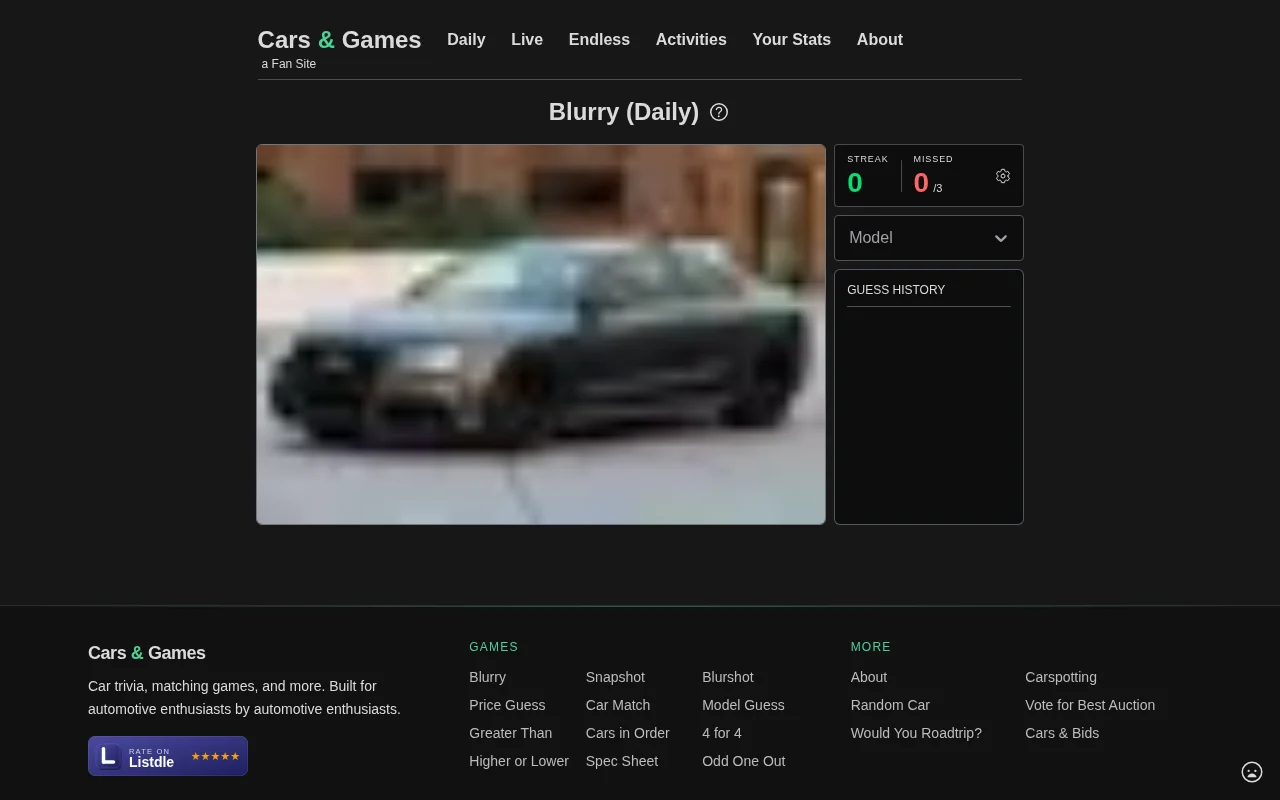Open the Carspotting link
The height and width of the screenshot is (800, 1280).
click(x=1061, y=677)
